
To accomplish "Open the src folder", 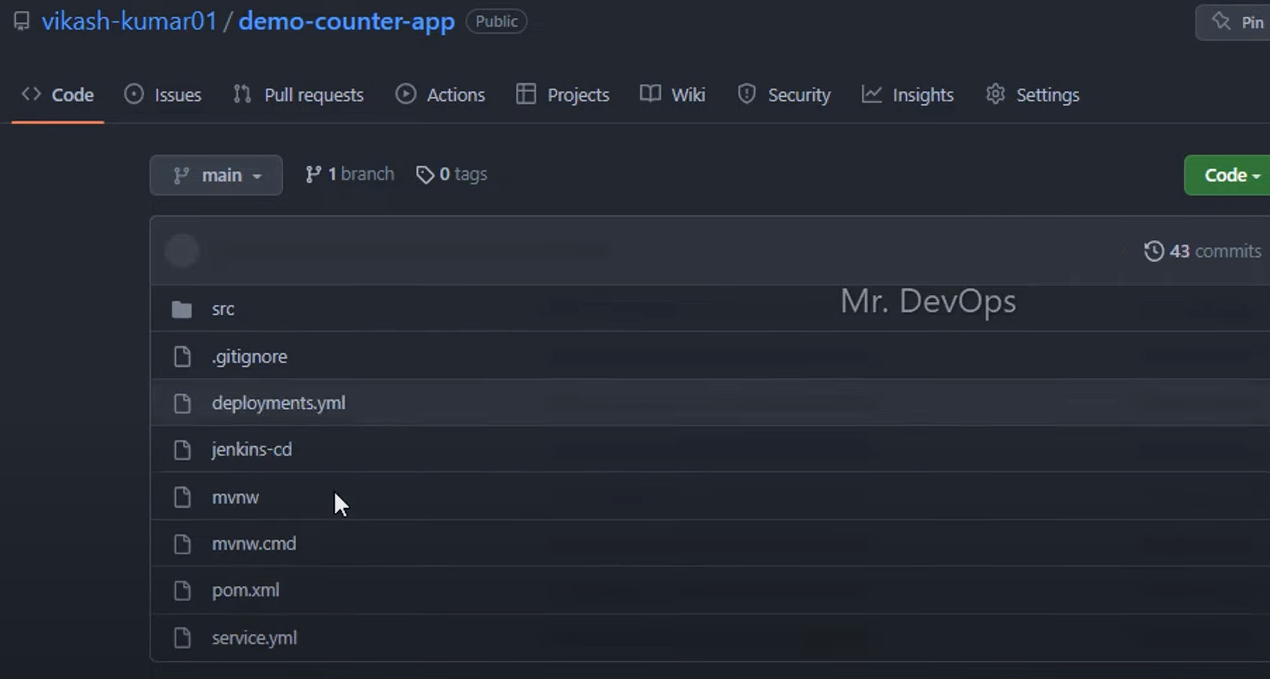I will (223, 309).
